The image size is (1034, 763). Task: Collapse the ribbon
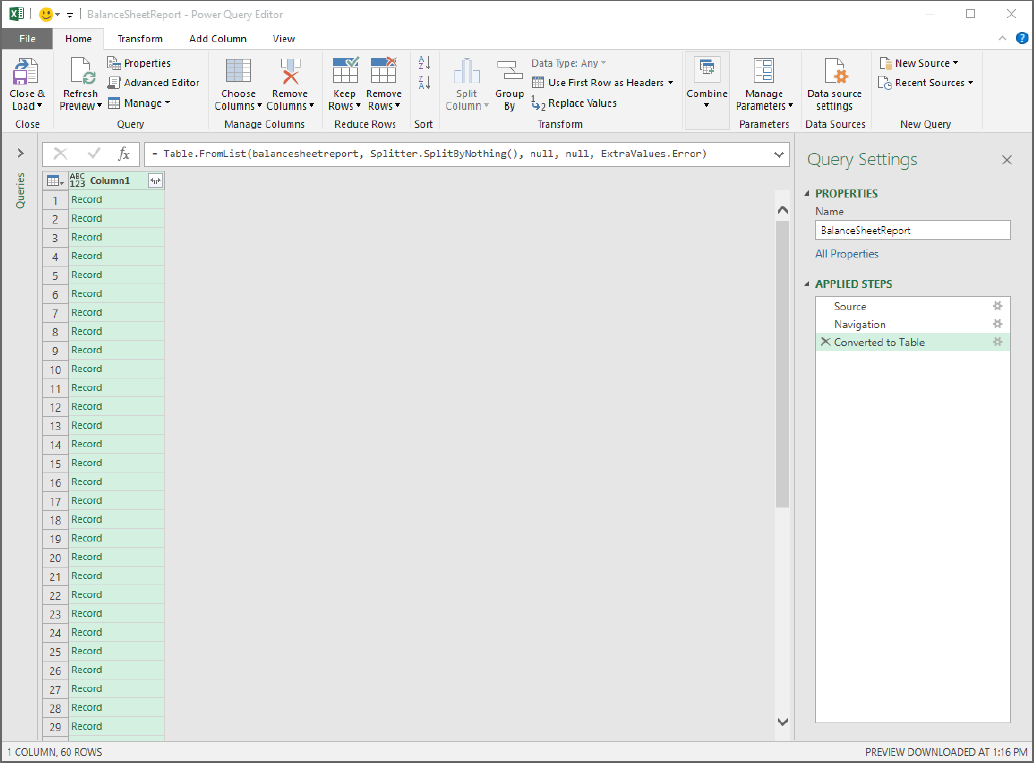click(1002, 38)
